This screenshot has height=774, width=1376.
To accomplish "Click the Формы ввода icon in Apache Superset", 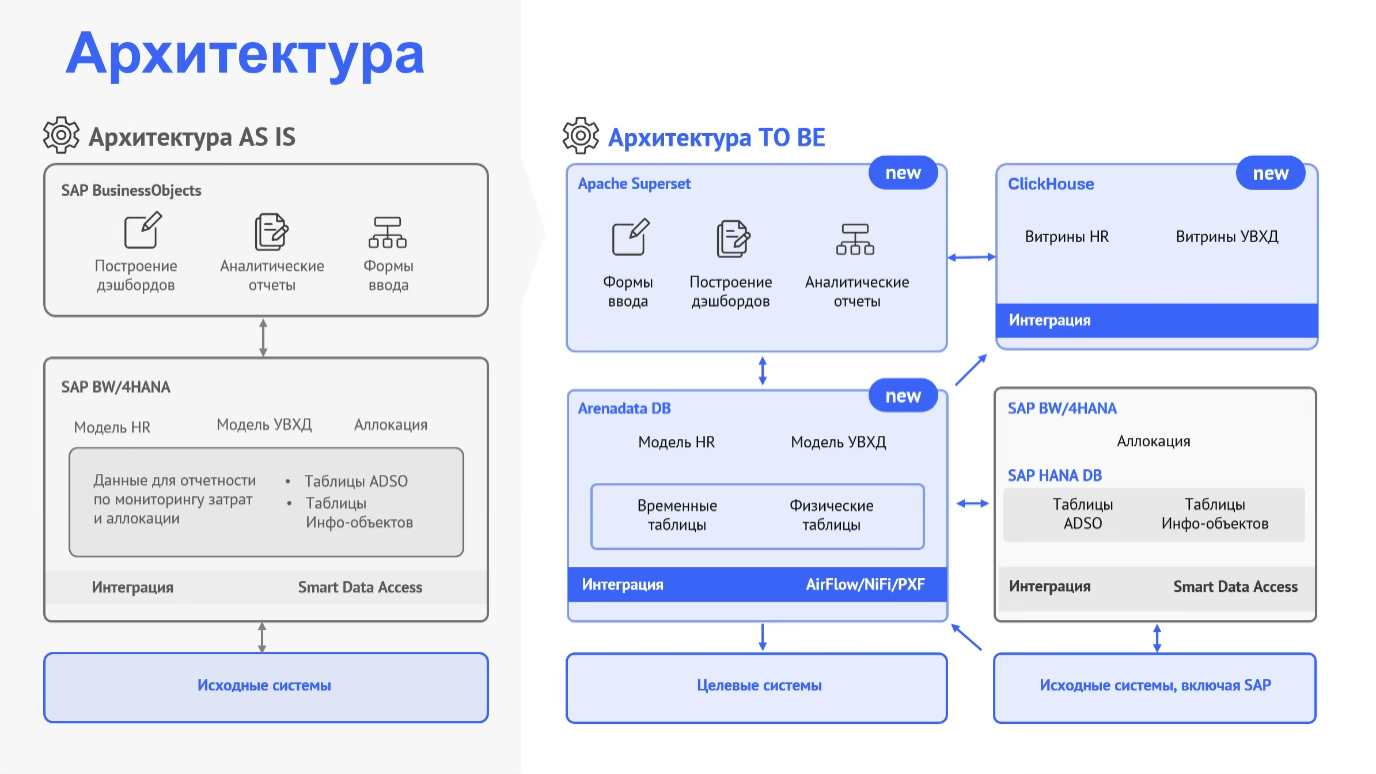I will click(629, 239).
